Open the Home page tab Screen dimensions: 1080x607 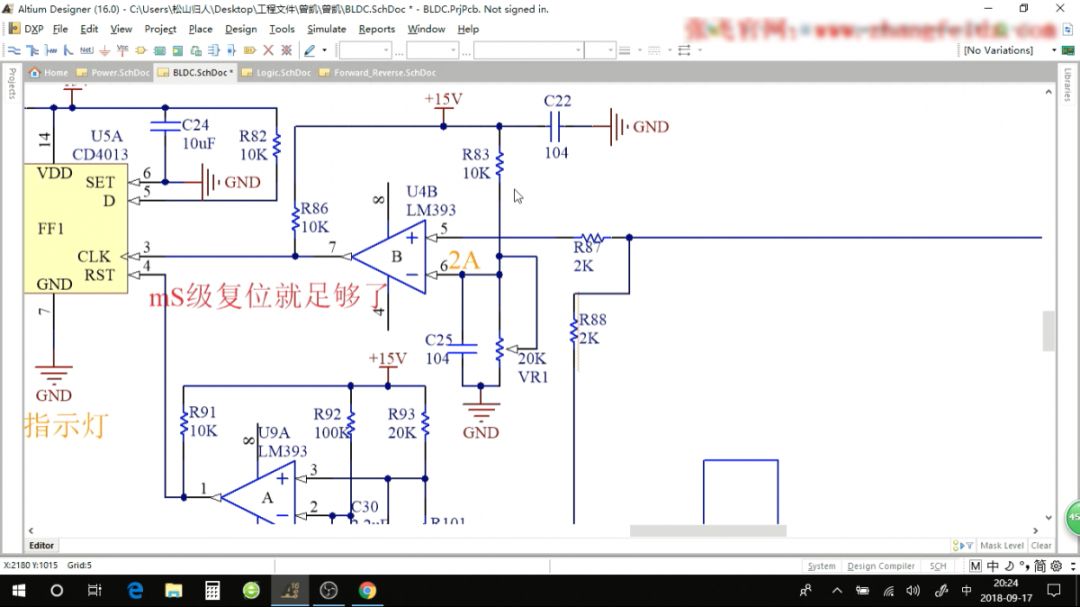tap(48, 72)
